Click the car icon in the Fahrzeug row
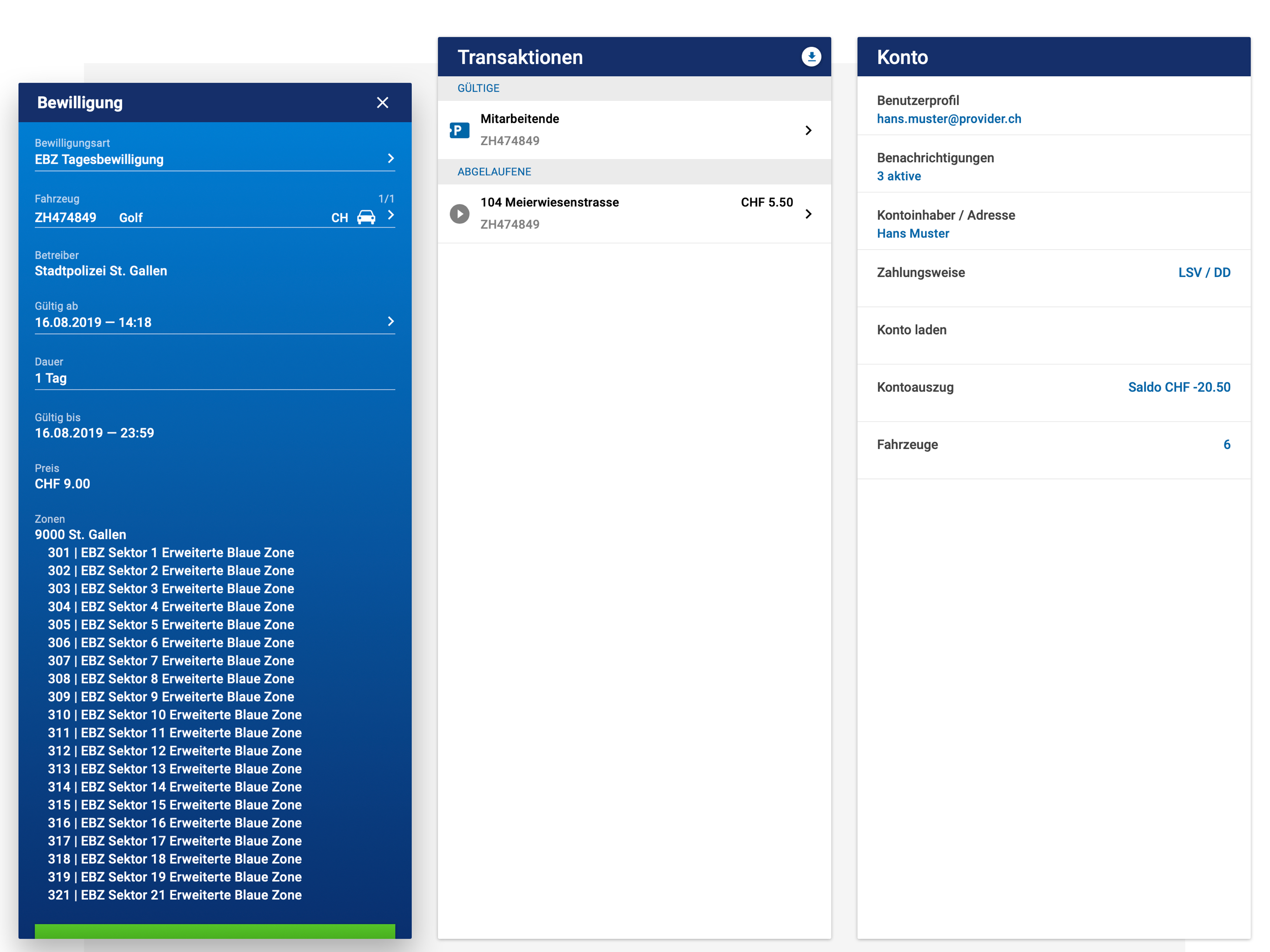 click(366, 218)
